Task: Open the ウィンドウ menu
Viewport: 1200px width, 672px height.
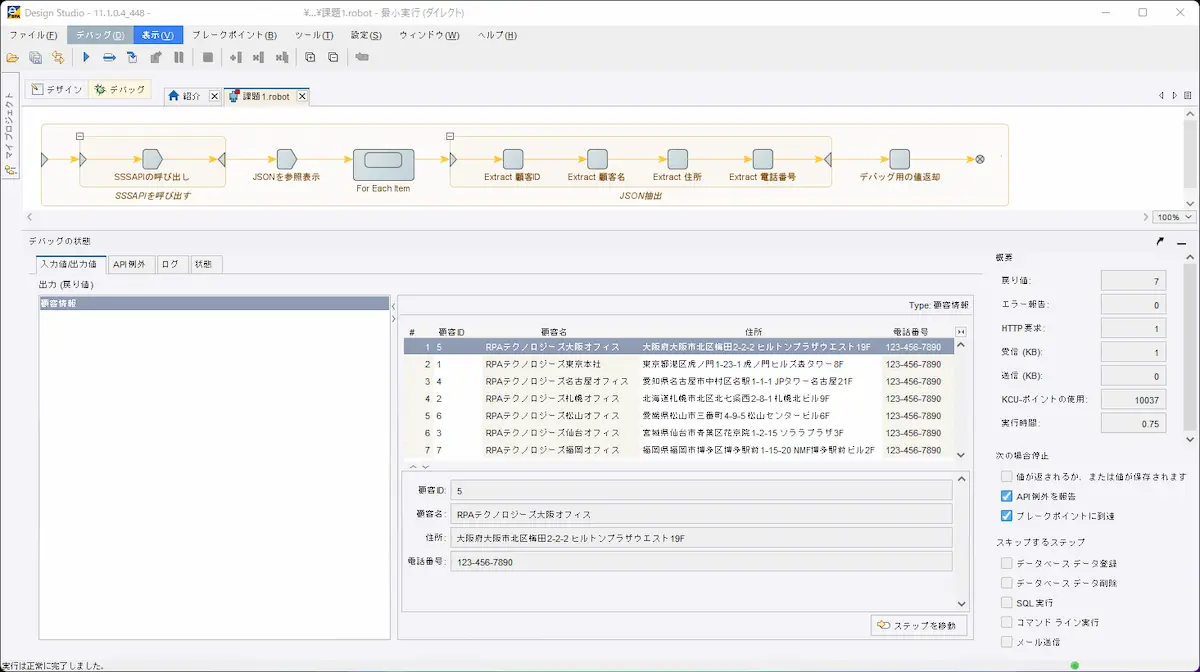Action: point(429,35)
